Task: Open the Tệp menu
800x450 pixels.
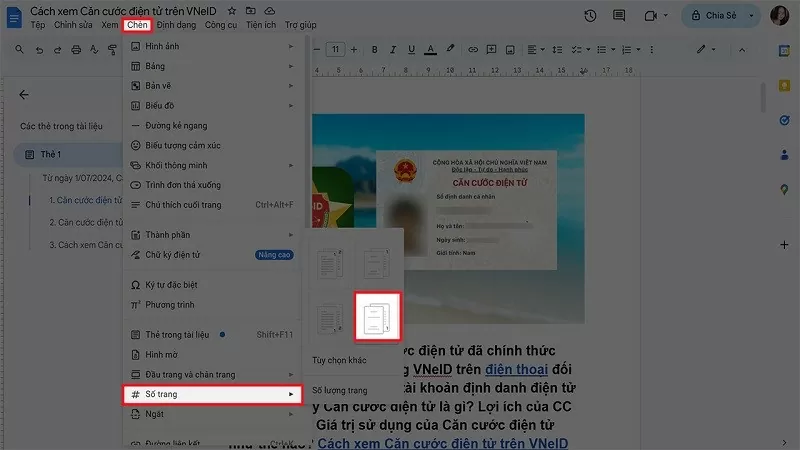Action: [38, 25]
